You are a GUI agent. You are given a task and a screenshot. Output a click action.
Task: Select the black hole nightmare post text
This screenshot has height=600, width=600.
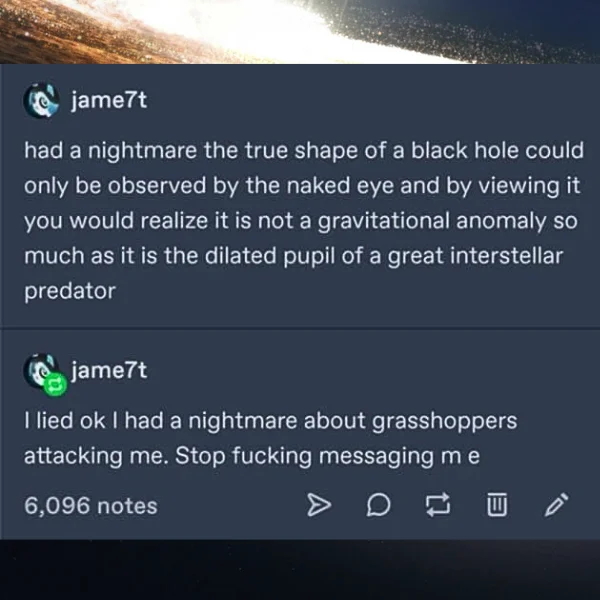pos(304,220)
